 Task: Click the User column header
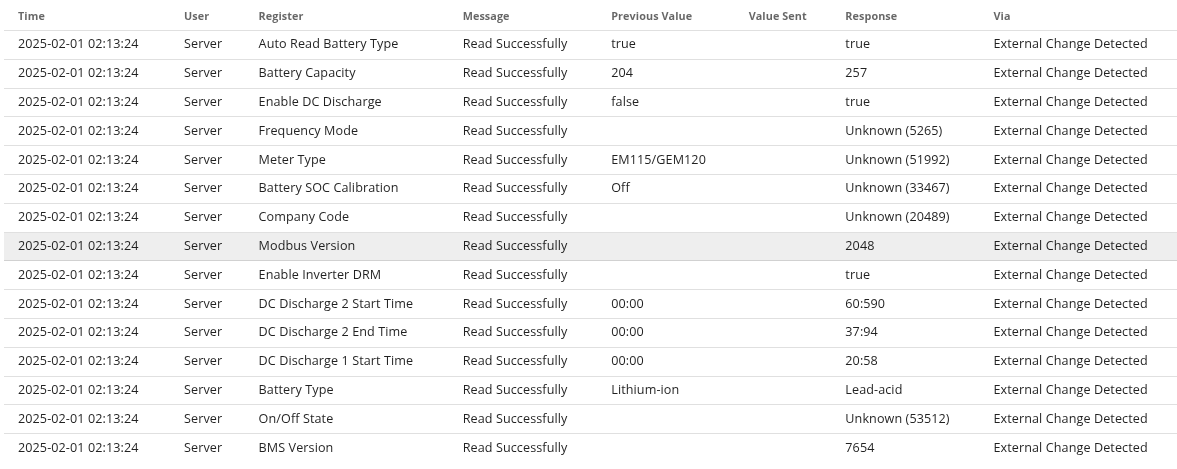pyautogui.click(x=197, y=16)
